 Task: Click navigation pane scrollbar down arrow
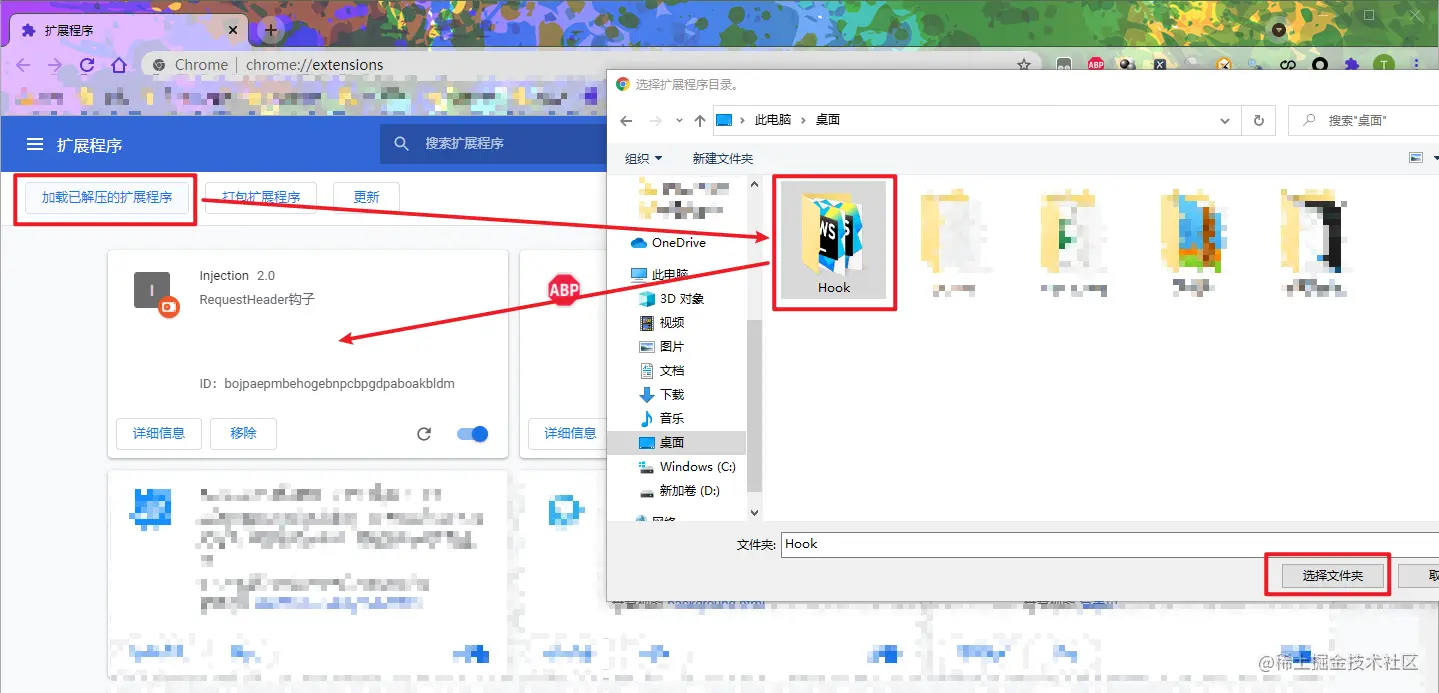click(755, 511)
